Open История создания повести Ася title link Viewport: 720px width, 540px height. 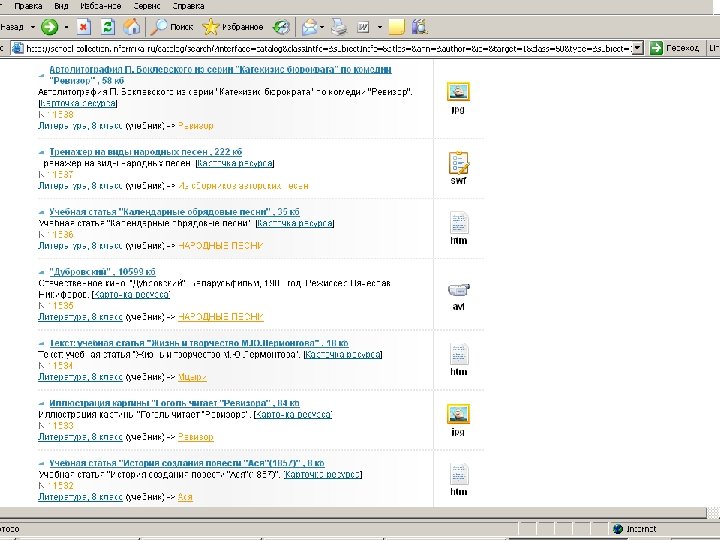pyautogui.click(x=186, y=463)
